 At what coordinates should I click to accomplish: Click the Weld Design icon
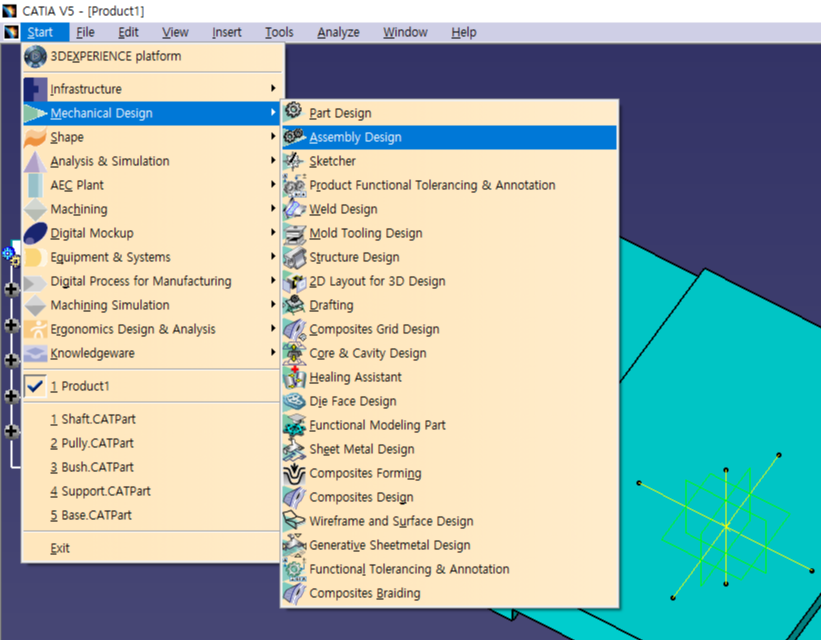pos(294,209)
